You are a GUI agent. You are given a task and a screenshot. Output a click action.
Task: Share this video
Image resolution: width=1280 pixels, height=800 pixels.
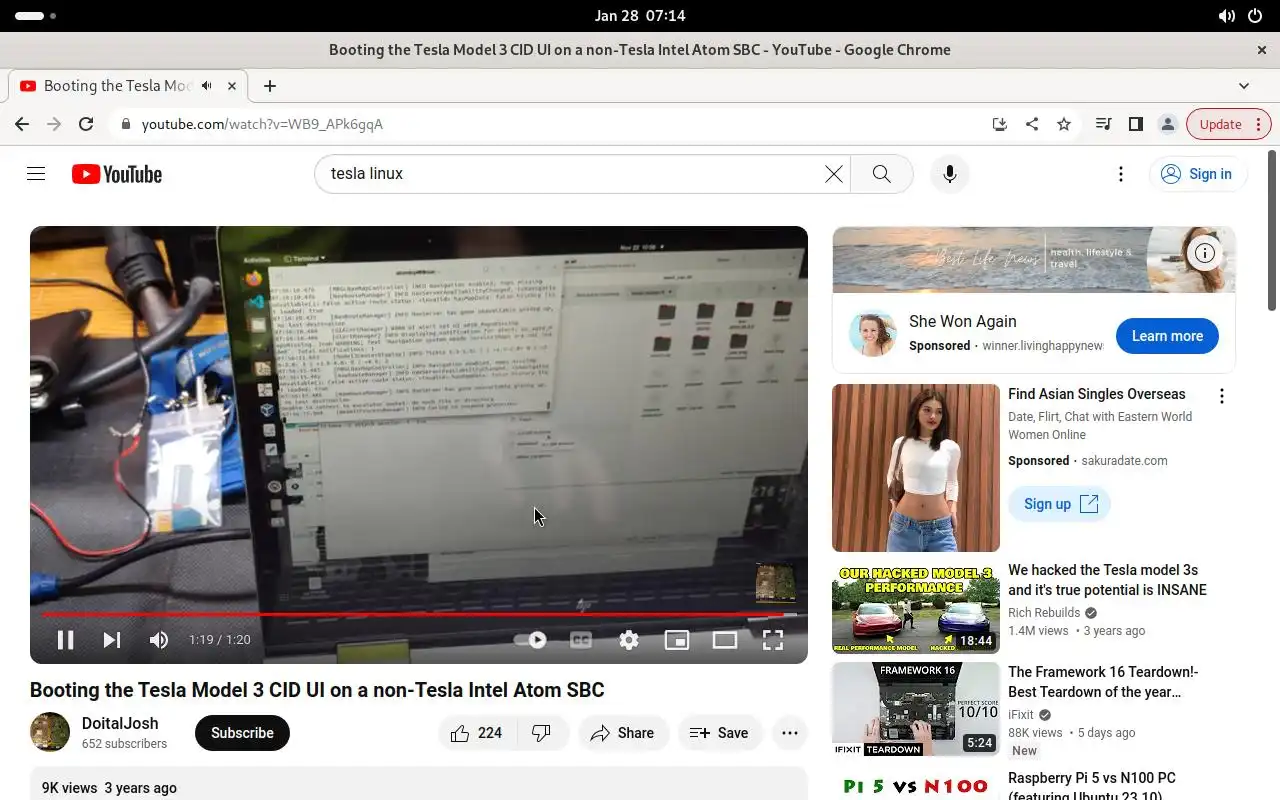click(x=622, y=733)
